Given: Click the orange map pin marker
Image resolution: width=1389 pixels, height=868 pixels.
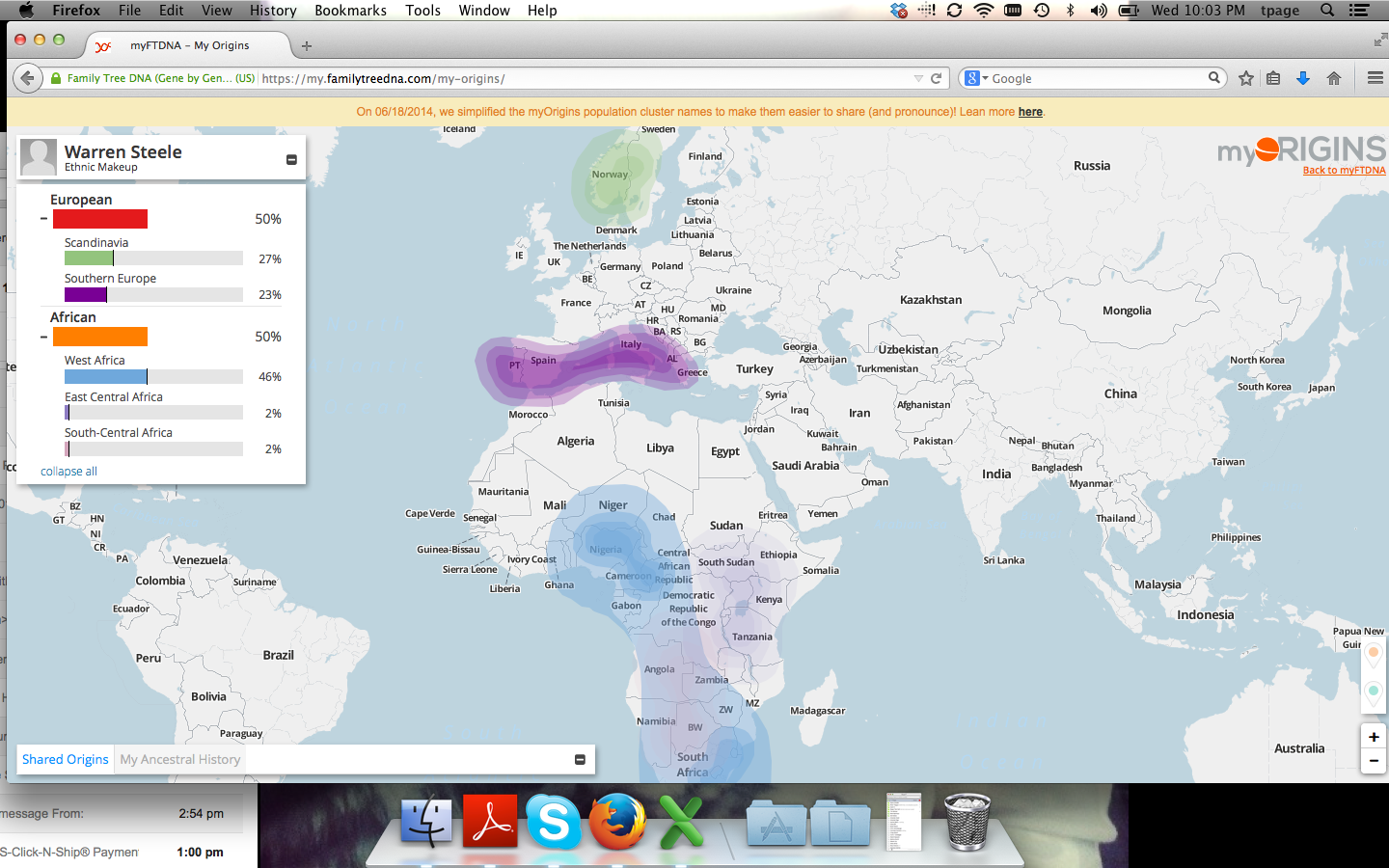Looking at the screenshot, I should pyautogui.click(x=1374, y=655).
